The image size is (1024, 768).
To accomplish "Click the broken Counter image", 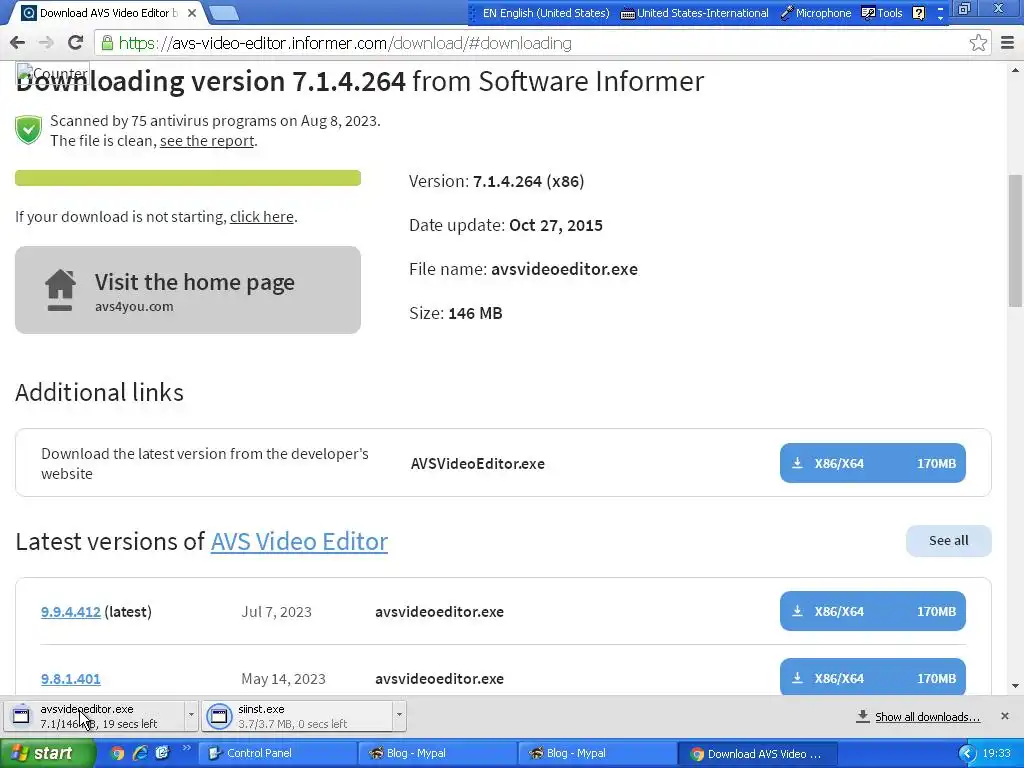I will [52, 73].
